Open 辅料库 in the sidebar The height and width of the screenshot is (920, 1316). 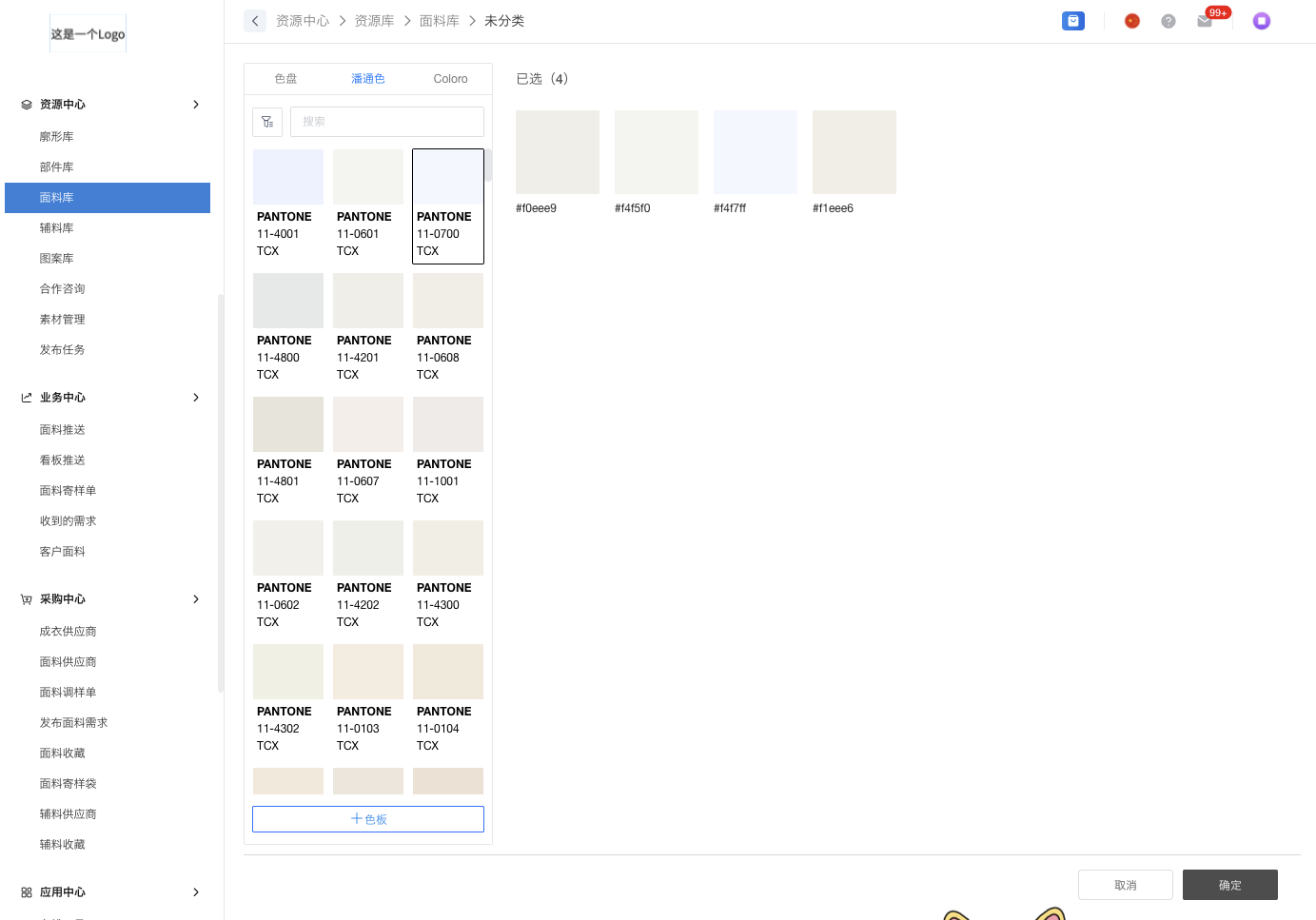[57, 228]
